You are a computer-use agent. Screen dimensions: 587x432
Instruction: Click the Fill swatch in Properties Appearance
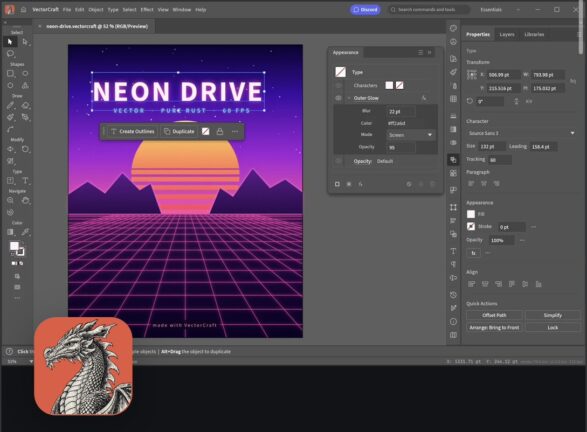tap(471, 214)
